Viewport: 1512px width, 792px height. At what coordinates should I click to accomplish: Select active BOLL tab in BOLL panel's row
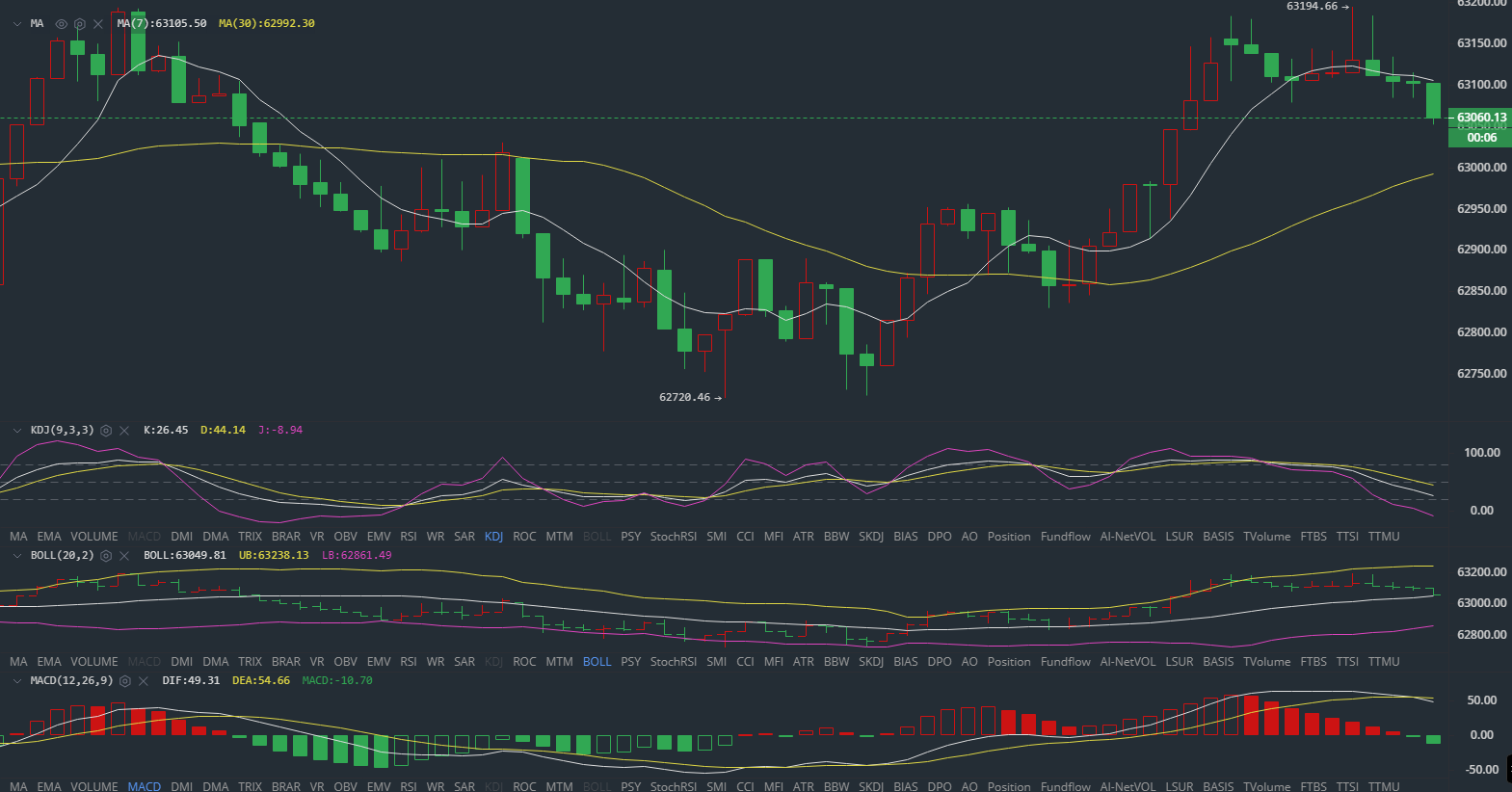click(597, 662)
